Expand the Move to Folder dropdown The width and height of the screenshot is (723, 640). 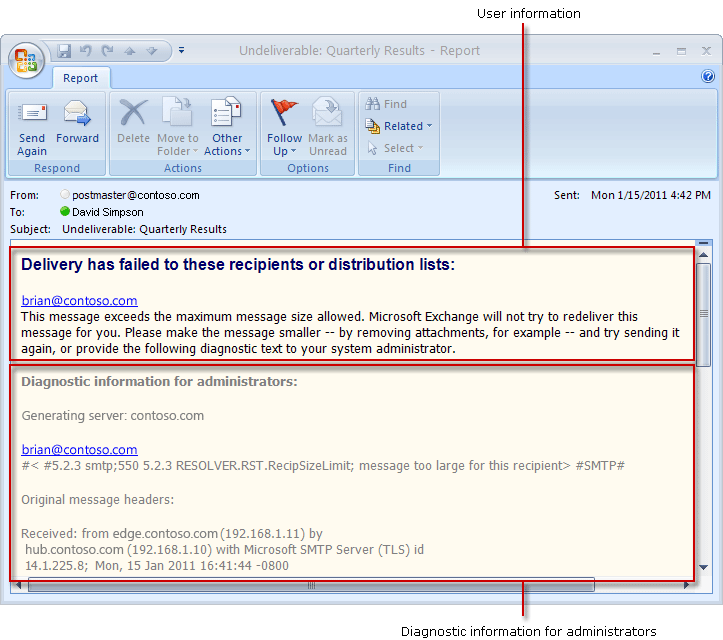pos(178,144)
